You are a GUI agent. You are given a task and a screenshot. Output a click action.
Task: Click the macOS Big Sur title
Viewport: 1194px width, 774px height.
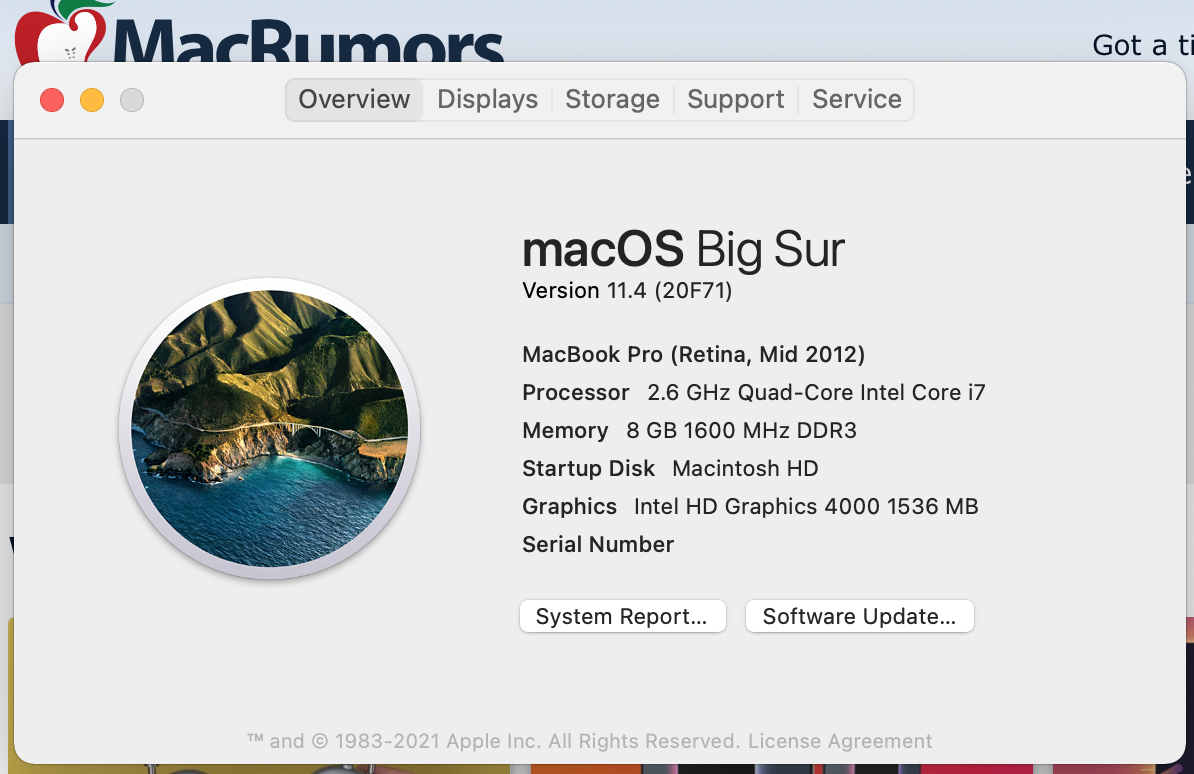[683, 249]
